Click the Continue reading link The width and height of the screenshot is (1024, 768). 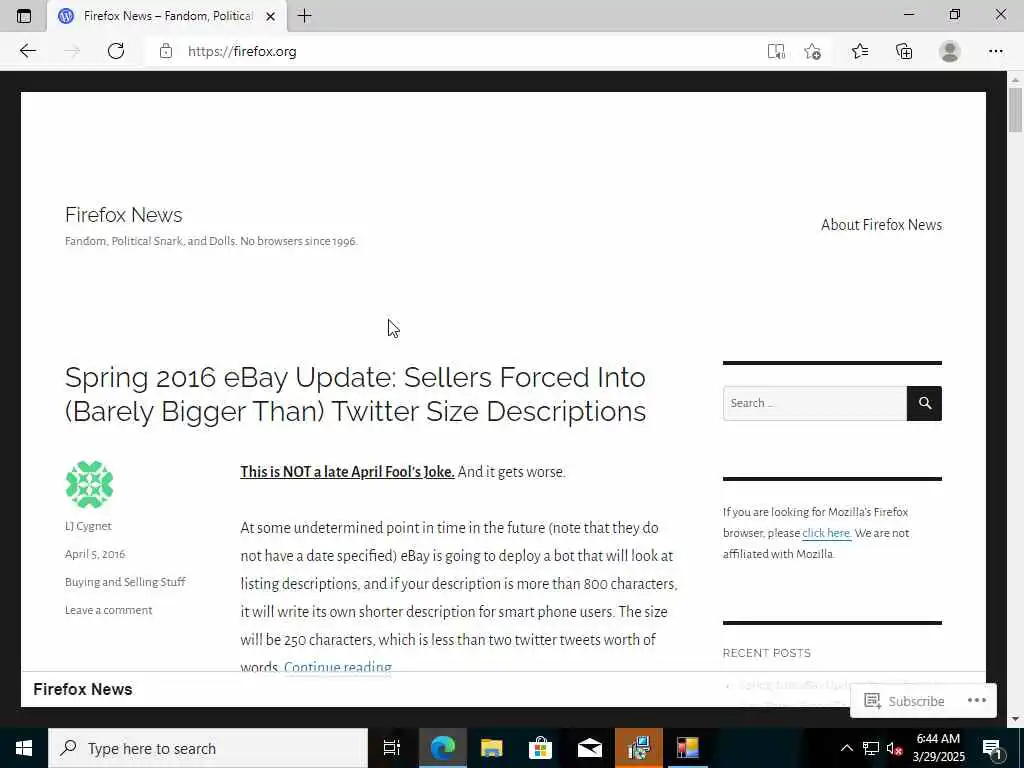tap(338, 667)
